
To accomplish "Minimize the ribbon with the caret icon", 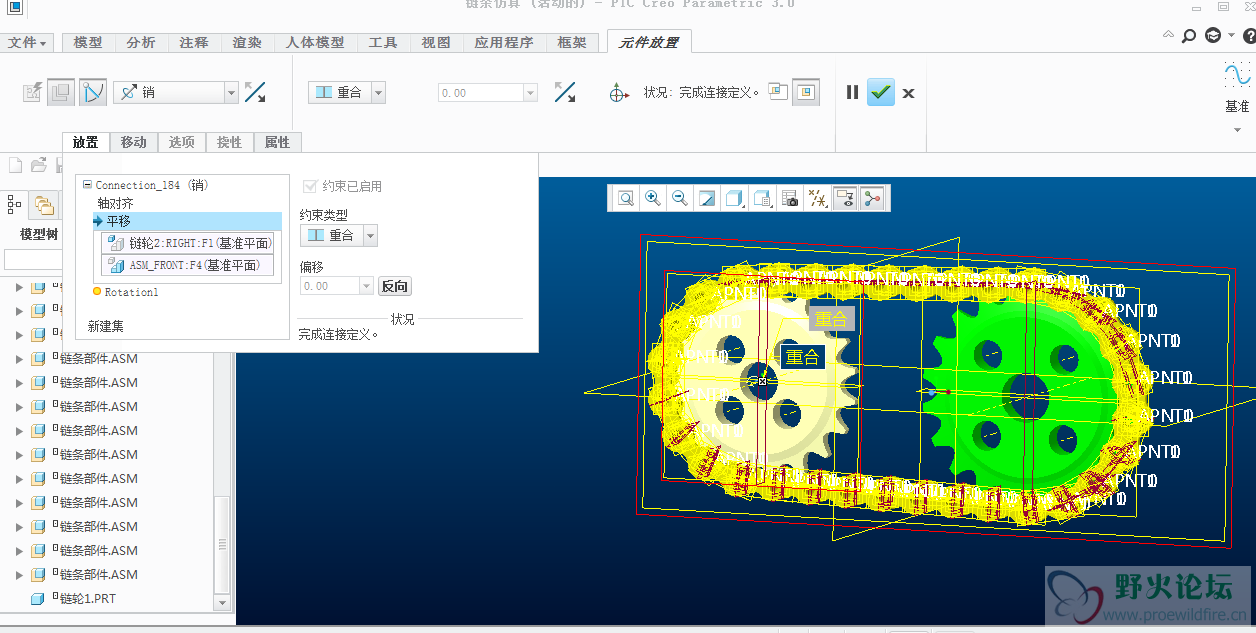I will point(1170,36).
